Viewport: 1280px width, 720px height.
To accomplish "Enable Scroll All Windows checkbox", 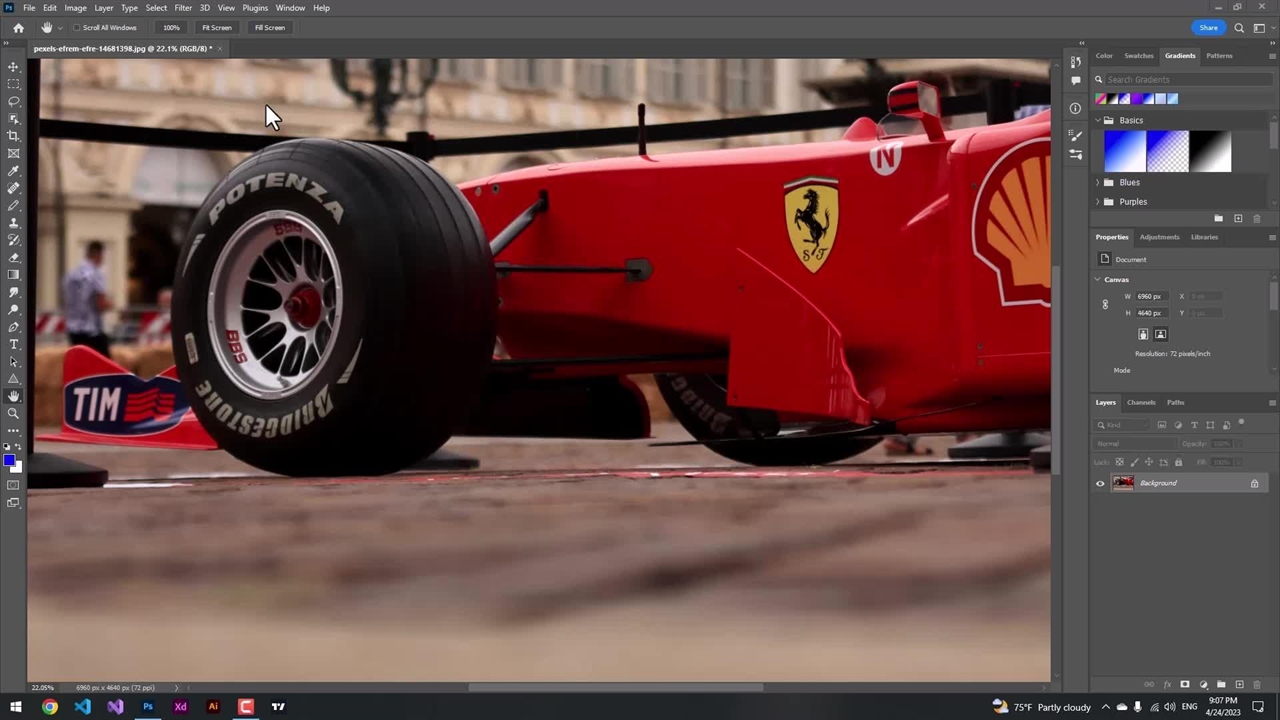I will pyautogui.click(x=77, y=28).
